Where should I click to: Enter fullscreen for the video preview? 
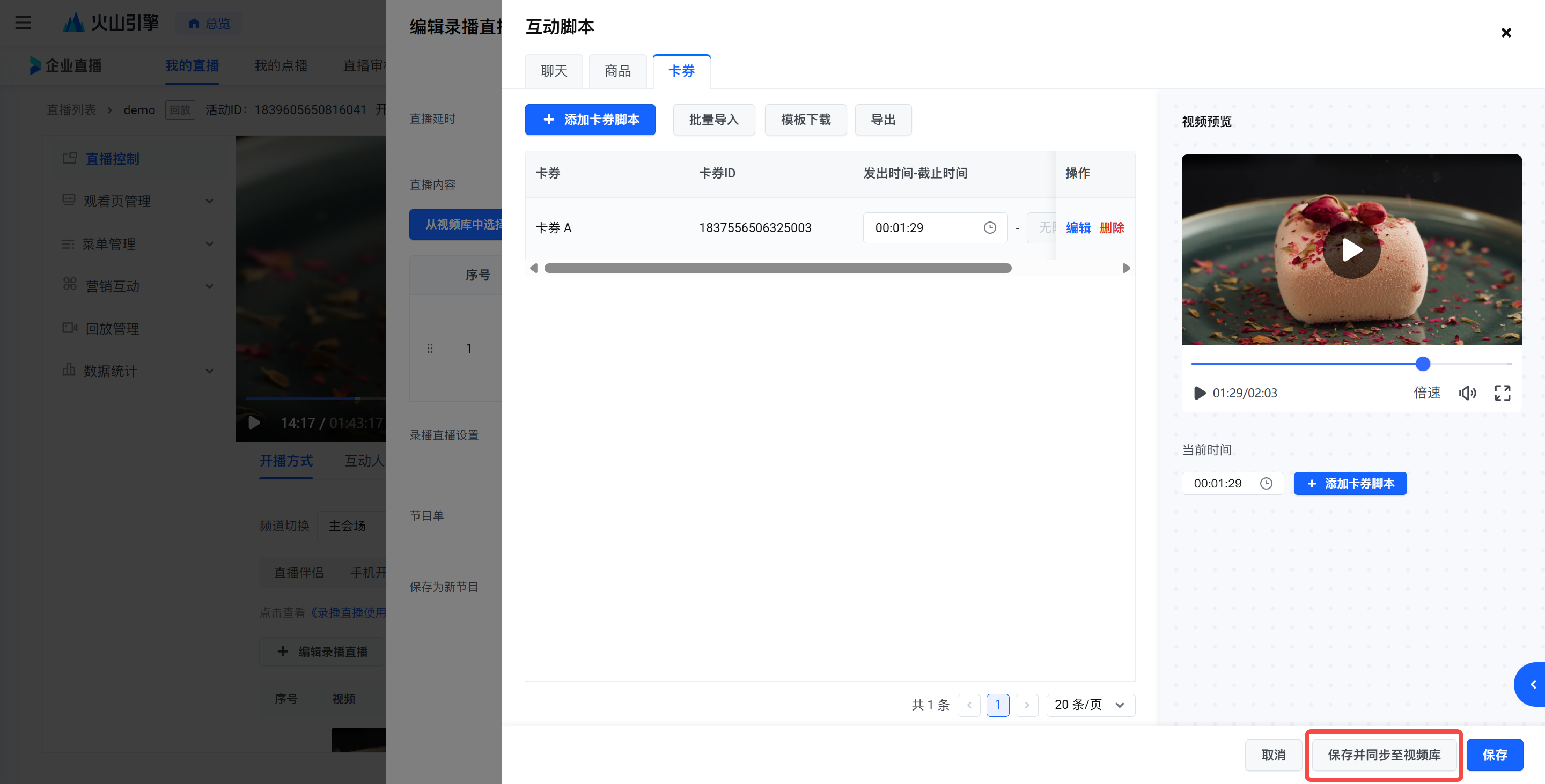[1503, 393]
